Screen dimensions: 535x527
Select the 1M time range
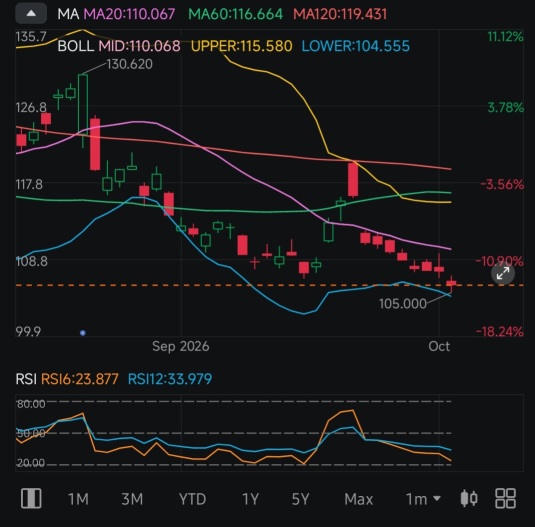click(x=78, y=499)
